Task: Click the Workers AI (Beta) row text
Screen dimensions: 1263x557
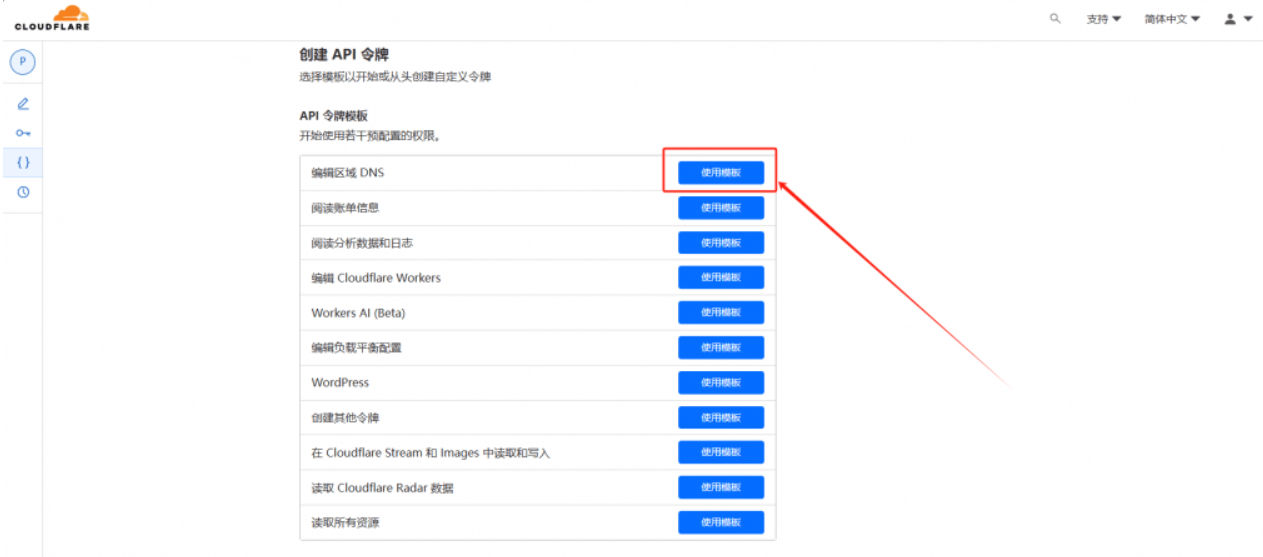Action: 358,313
